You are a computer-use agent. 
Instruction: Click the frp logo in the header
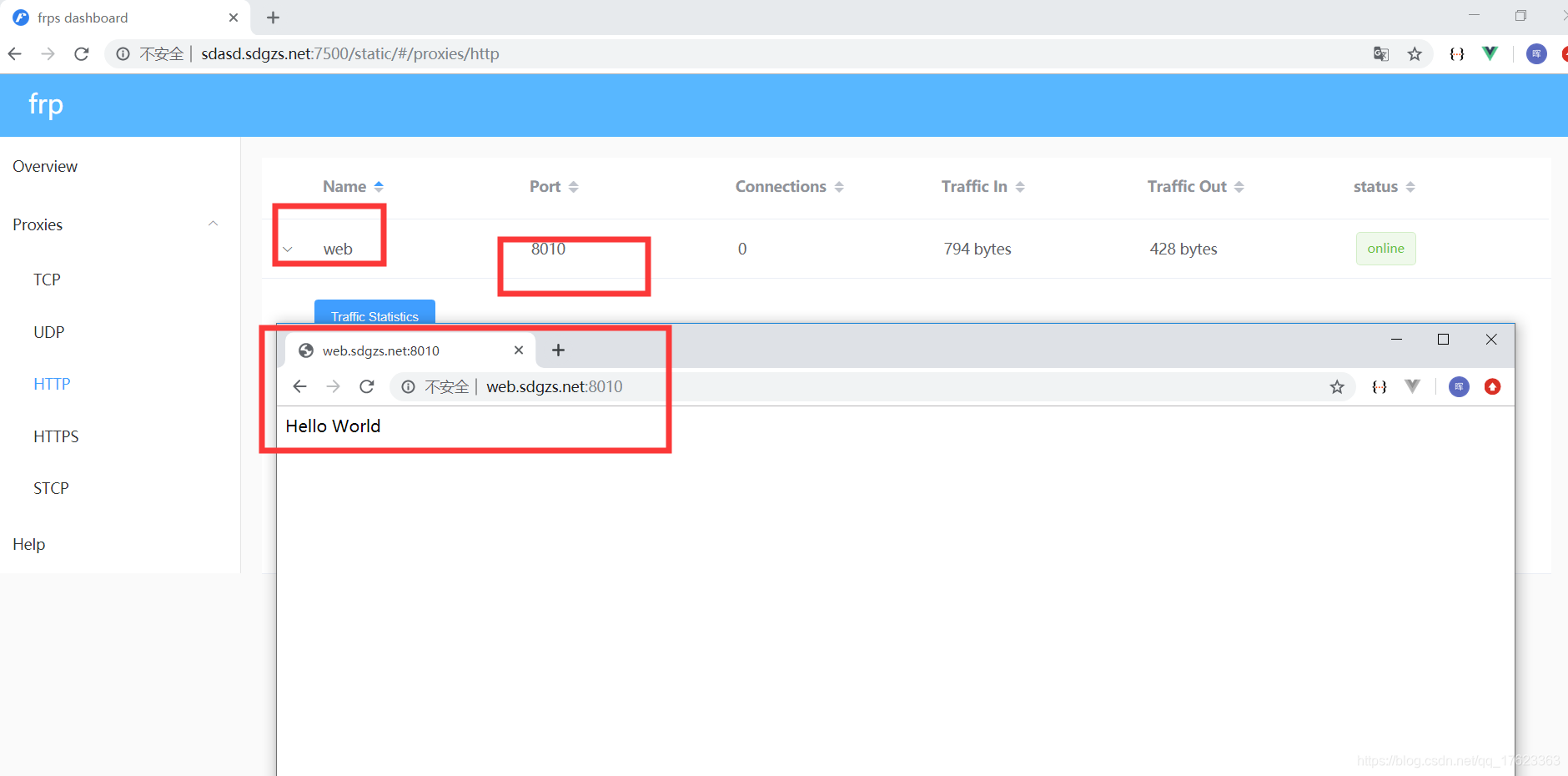pos(46,104)
